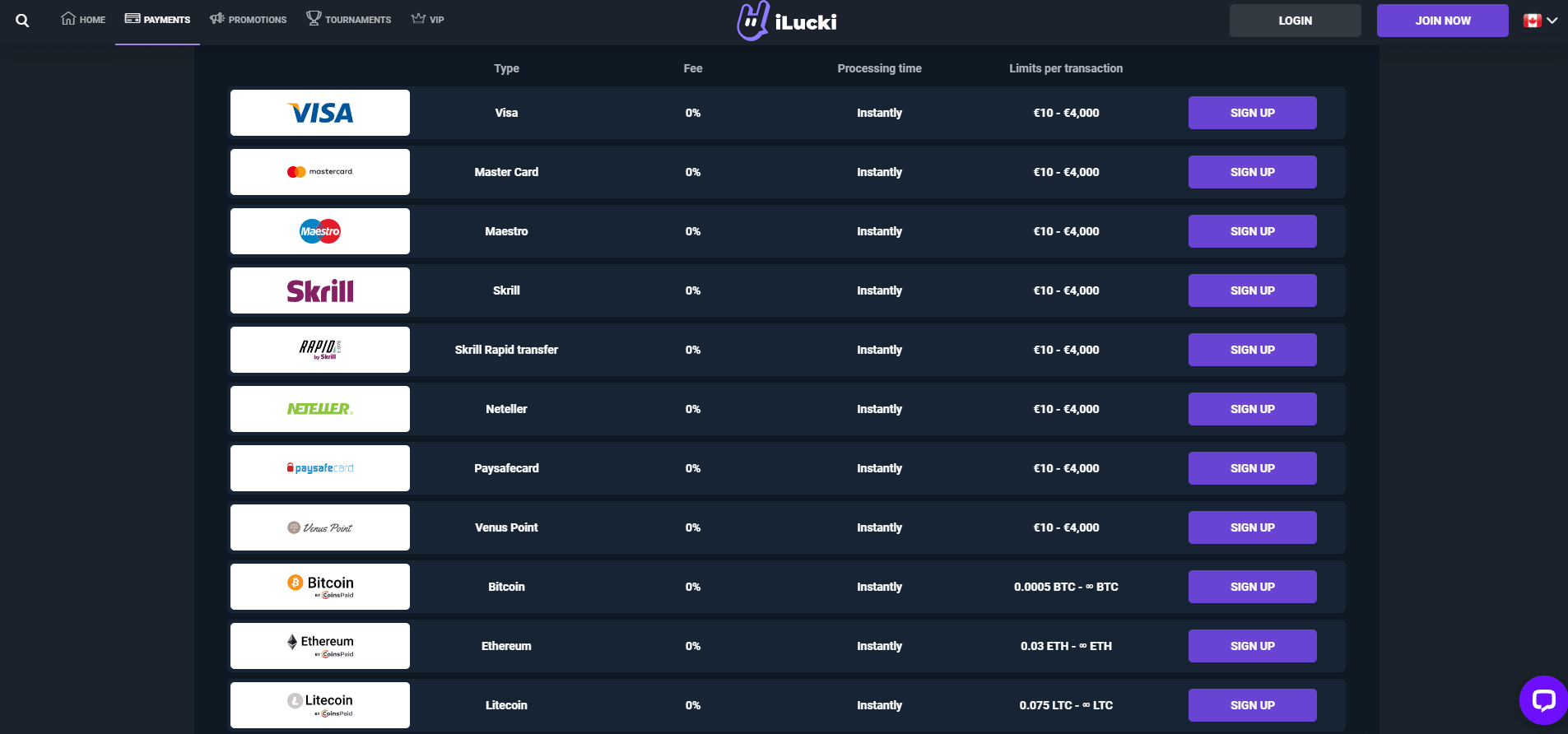Click the Ethereum CoinsPaid logo
Image resolution: width=1568 pixels, height=734 pixels.
point(320,646)
